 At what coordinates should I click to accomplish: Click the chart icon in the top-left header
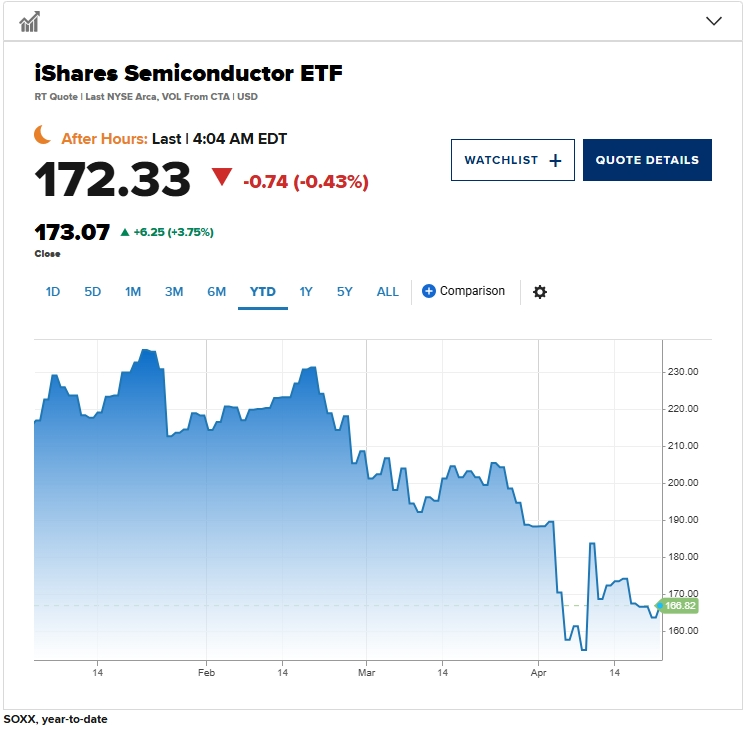point(29,21)
